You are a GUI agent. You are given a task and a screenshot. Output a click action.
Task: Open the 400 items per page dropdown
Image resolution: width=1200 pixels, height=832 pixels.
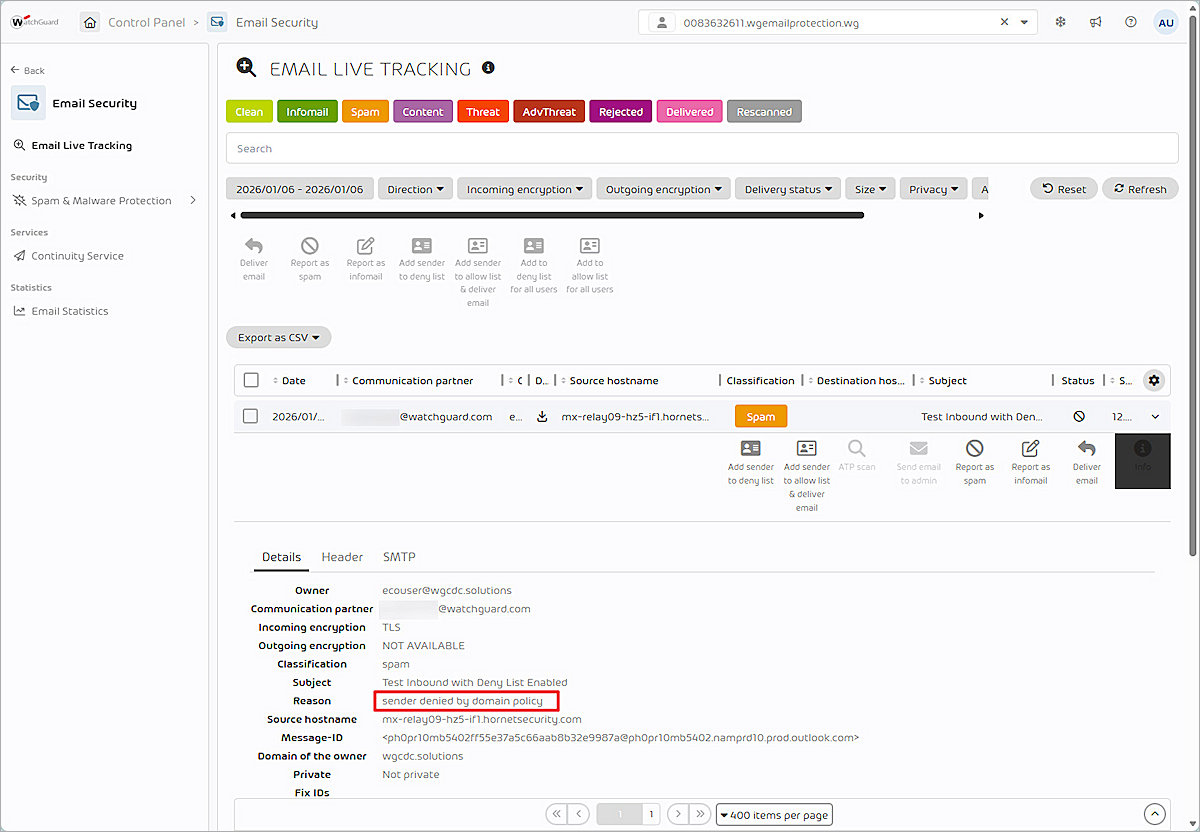tap(774, 814)
